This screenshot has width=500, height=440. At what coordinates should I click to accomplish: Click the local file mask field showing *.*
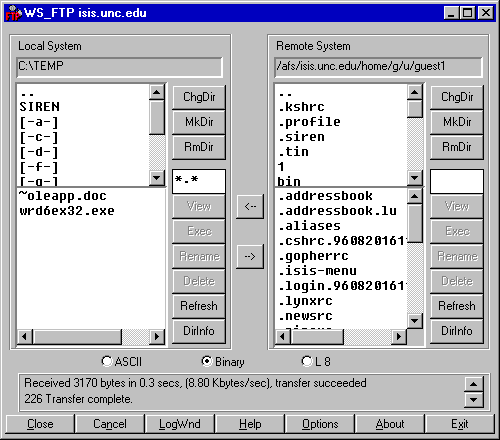pyautogui.click(x=199, y=181)
